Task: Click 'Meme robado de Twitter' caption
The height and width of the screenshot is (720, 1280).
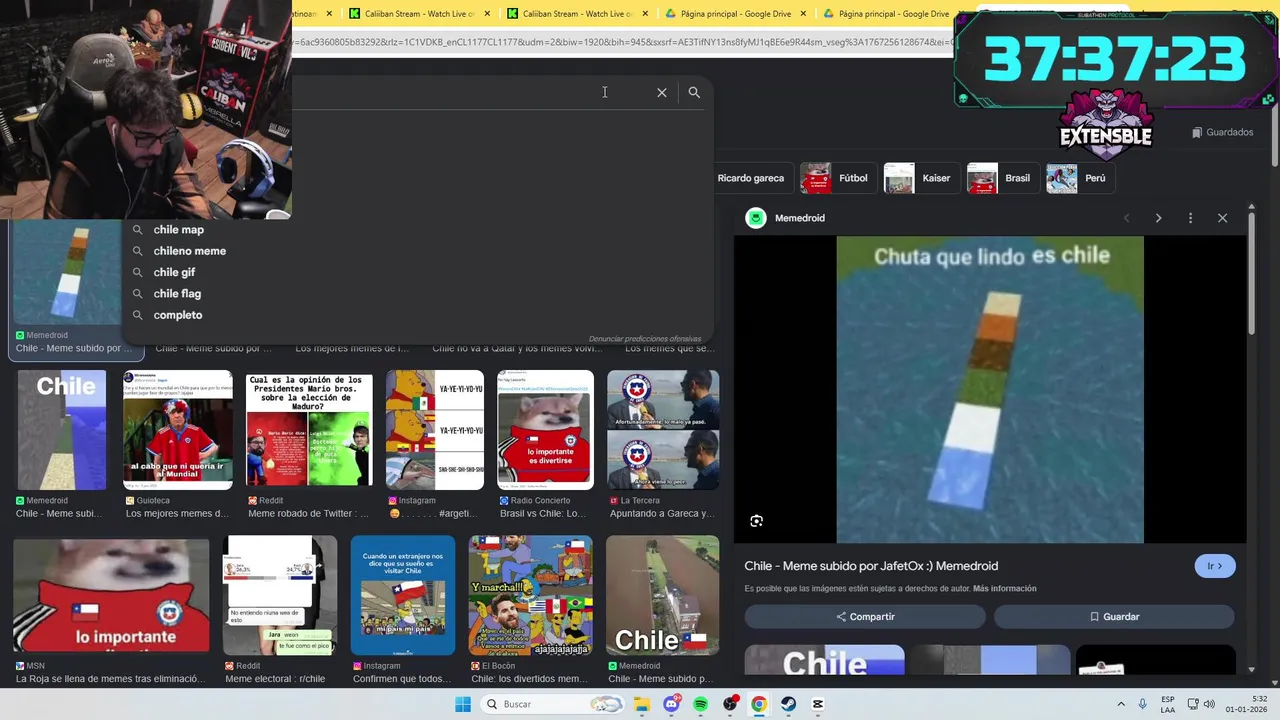Action: click(308, 514)
